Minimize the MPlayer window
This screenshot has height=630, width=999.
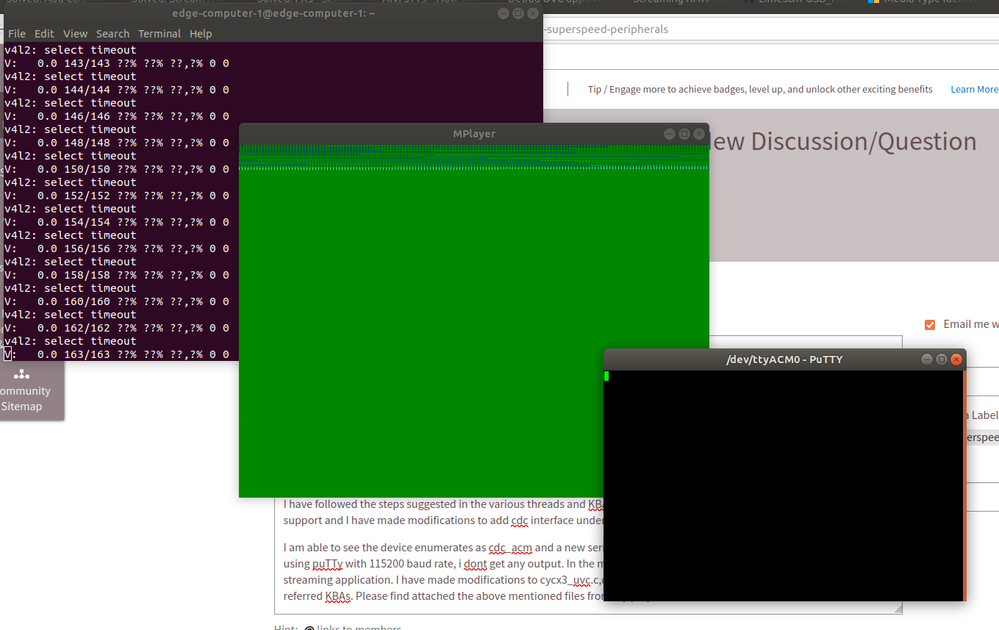click(669, 134)
